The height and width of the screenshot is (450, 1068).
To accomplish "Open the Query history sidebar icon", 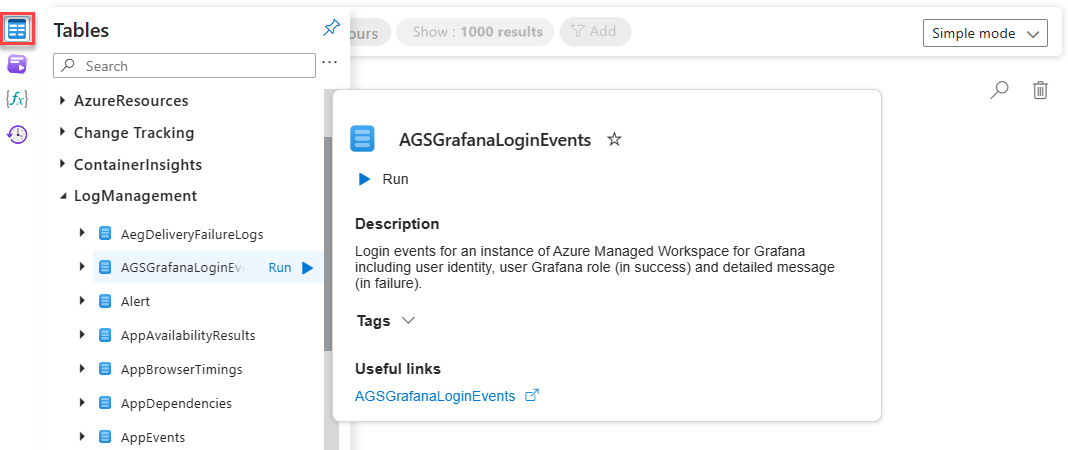I will coord(17,133).
